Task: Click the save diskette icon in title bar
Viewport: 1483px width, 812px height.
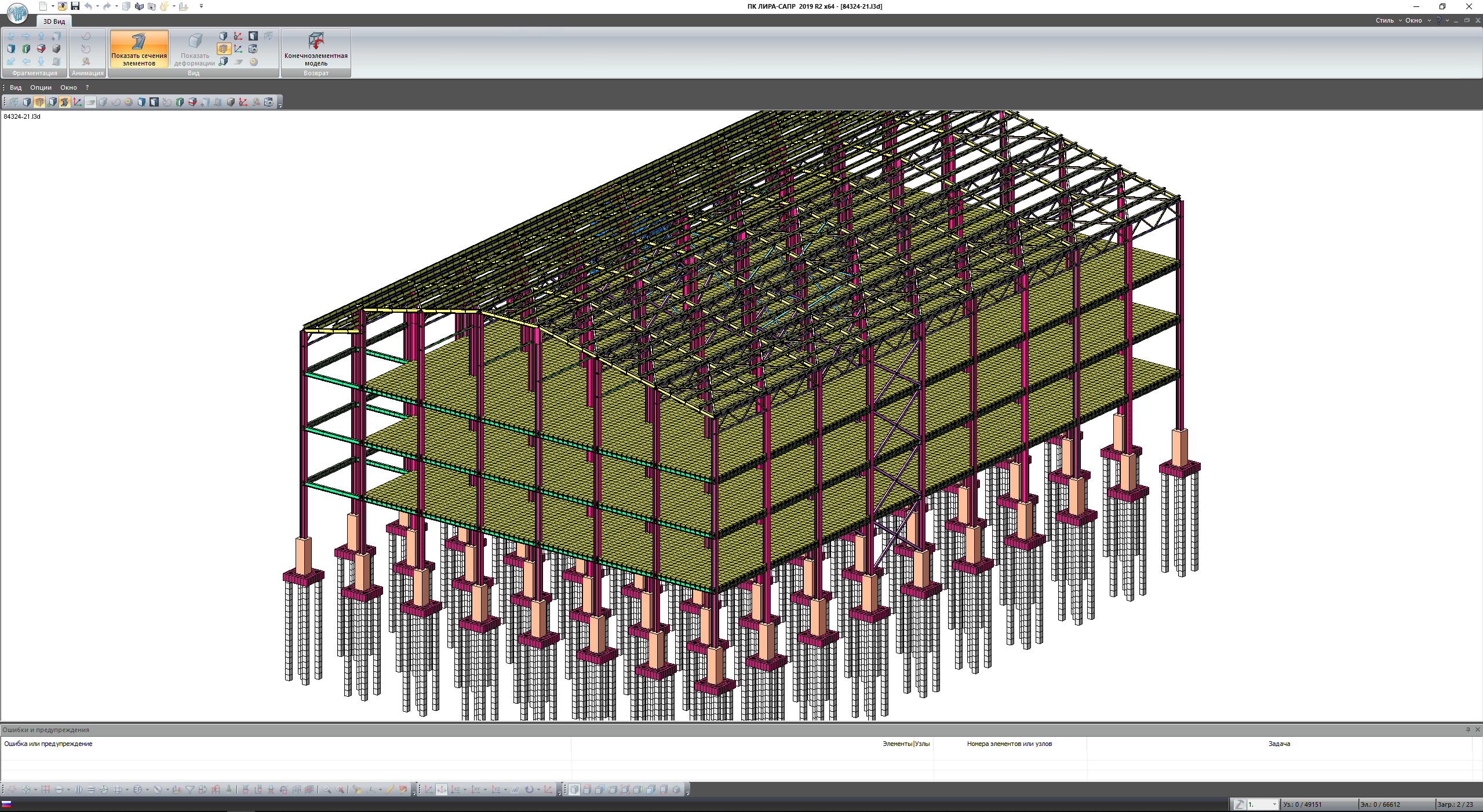Action: pos(75,6)
